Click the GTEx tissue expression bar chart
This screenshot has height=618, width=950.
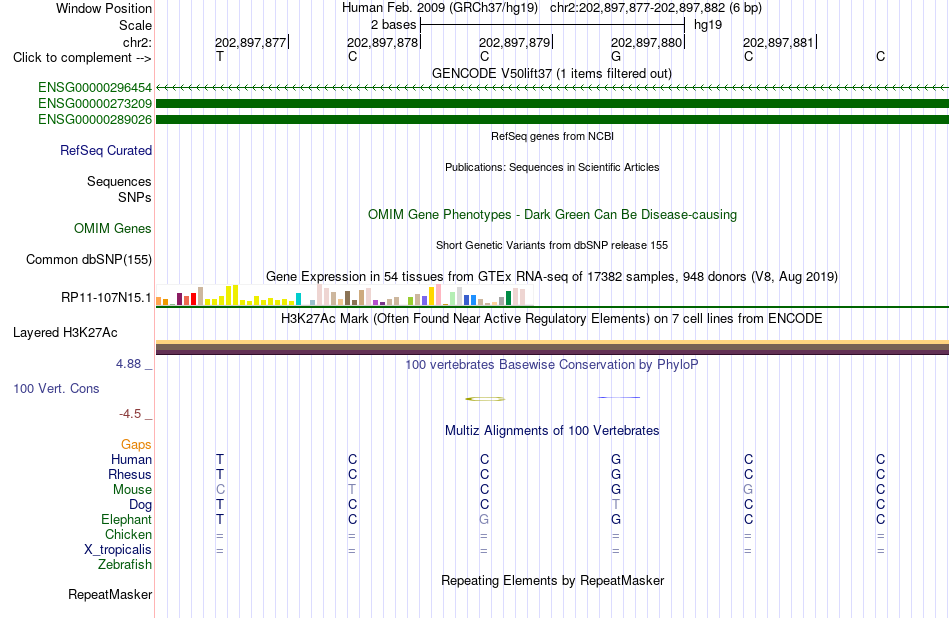pos(345,295)
